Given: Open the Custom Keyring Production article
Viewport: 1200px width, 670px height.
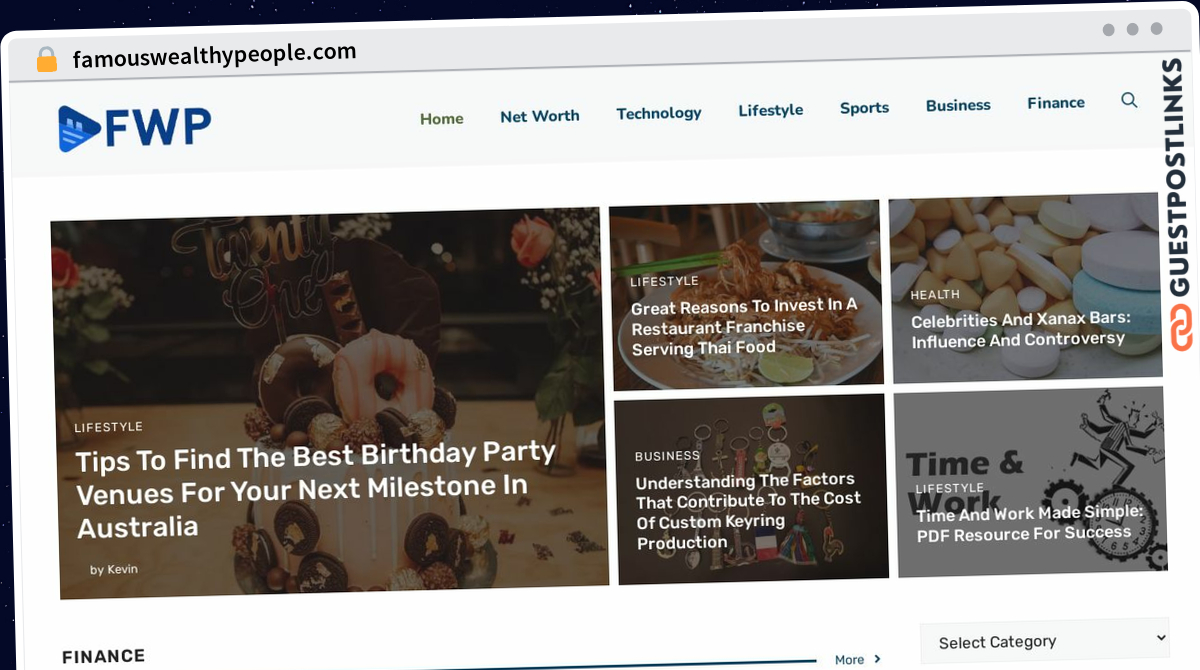Looking at the screenshot, I should [748, 510].
